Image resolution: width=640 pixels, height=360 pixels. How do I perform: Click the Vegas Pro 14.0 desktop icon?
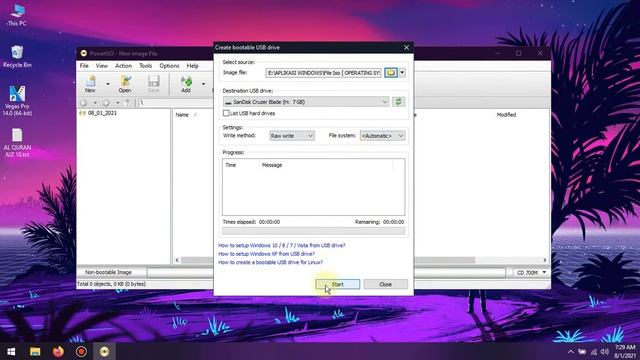(x=17, y=101)
